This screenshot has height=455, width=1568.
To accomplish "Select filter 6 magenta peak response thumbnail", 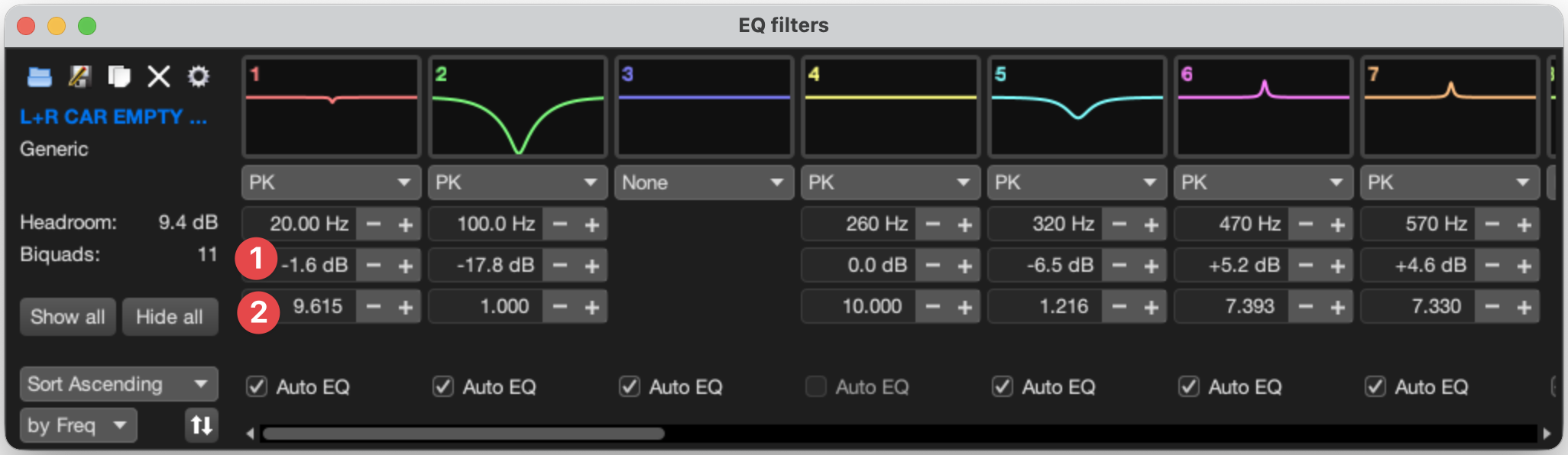I will point(1264,107).
